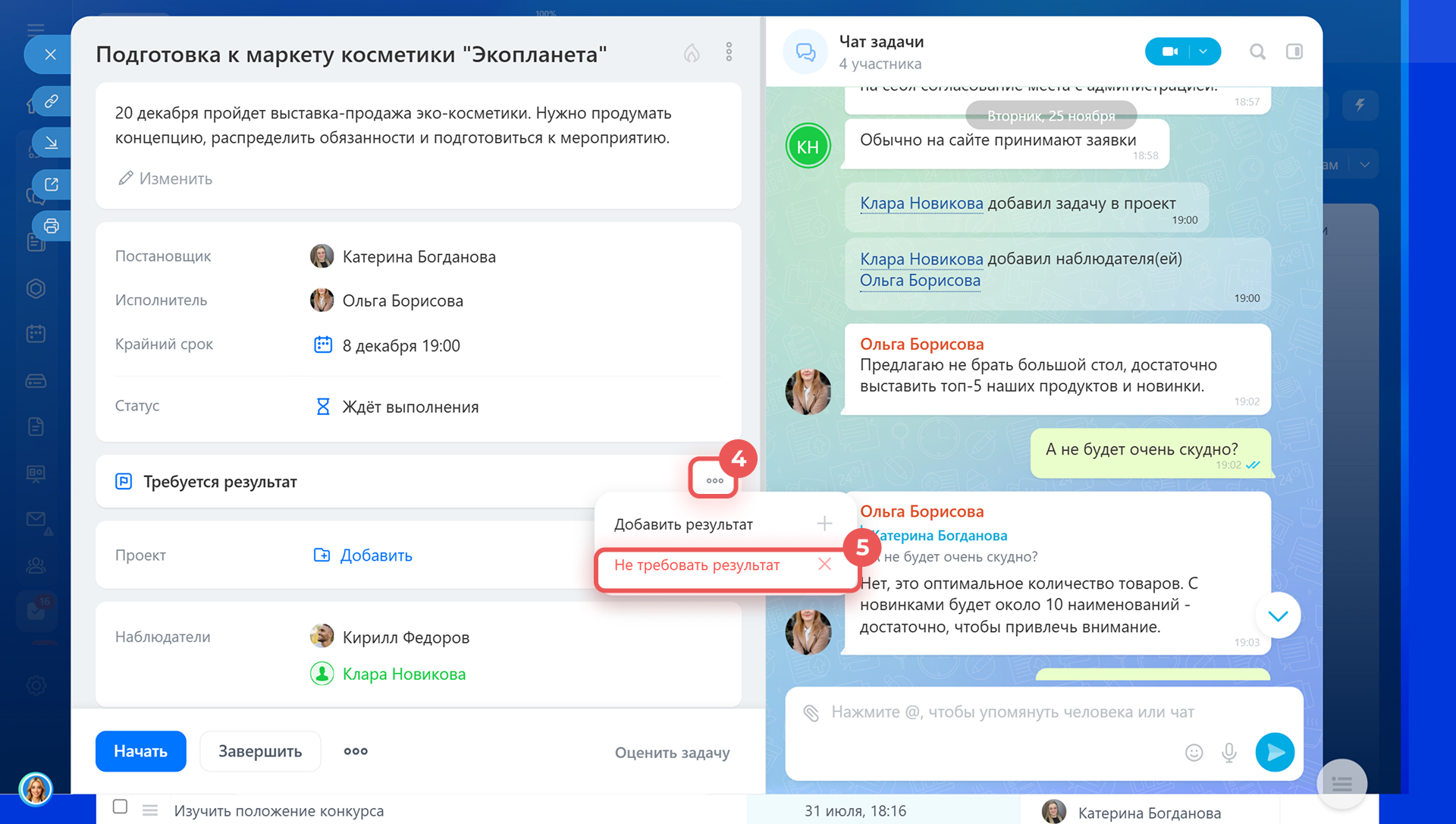The image size is (1456, 824).
Task: Click Добавить link for project
Action: click(375, 555)
